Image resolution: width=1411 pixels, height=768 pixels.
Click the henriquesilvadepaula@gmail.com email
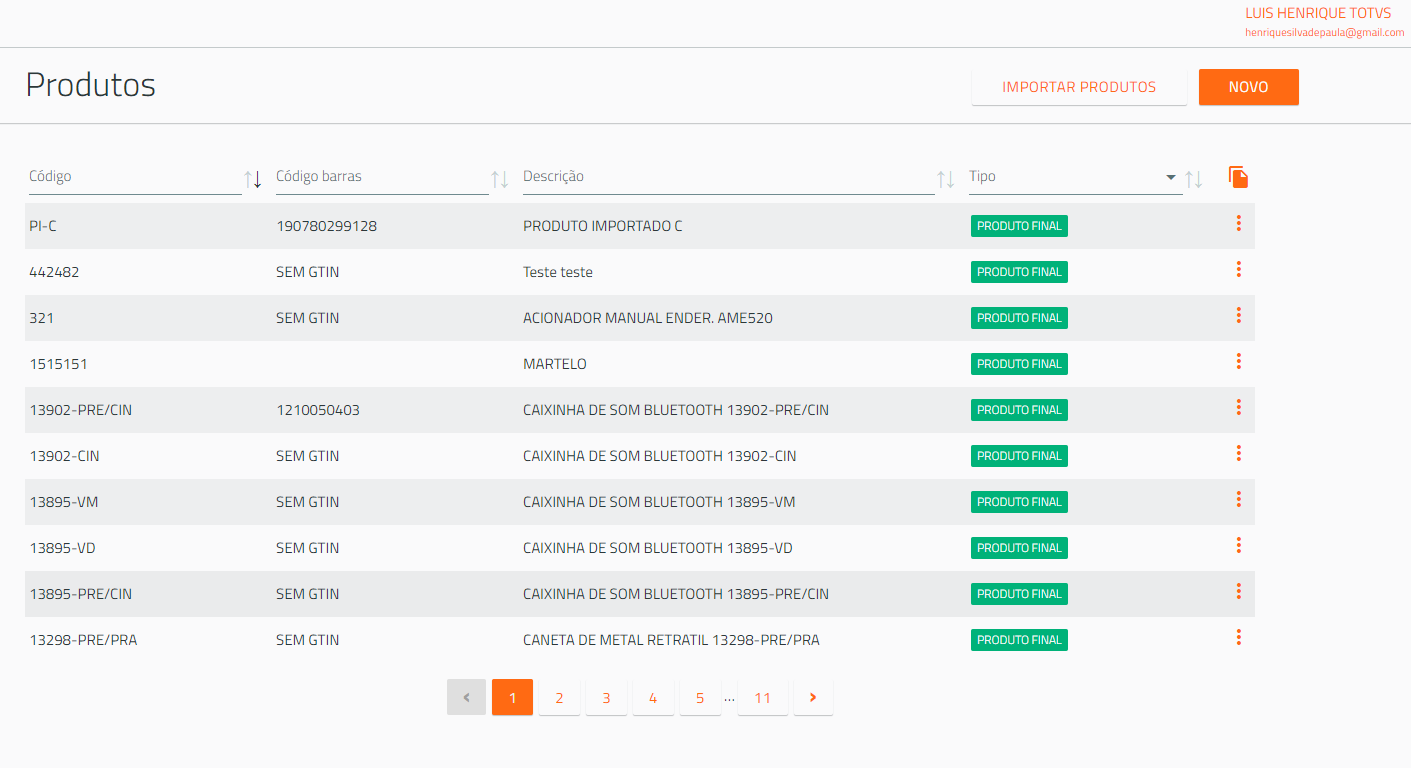[x=1325, y=33]
